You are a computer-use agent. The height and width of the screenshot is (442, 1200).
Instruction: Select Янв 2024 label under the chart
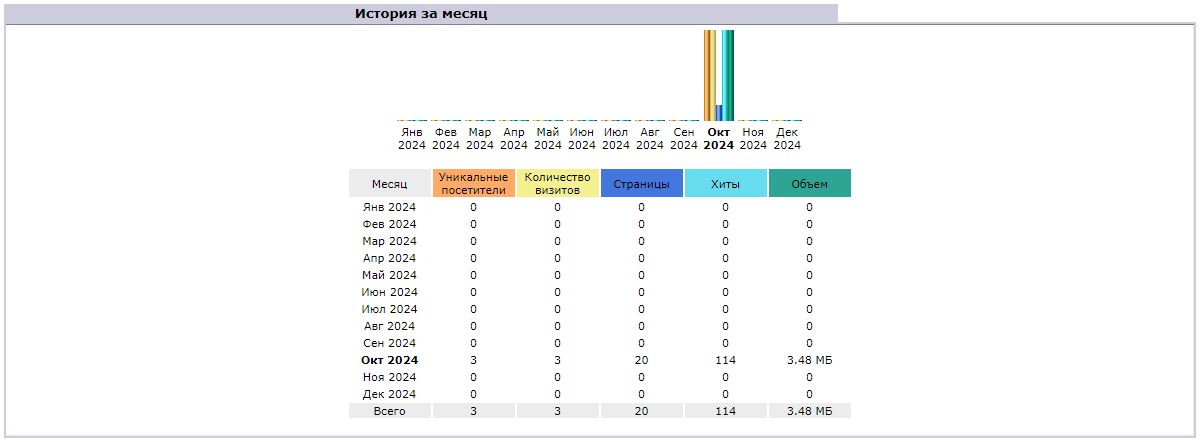point(412,138)
